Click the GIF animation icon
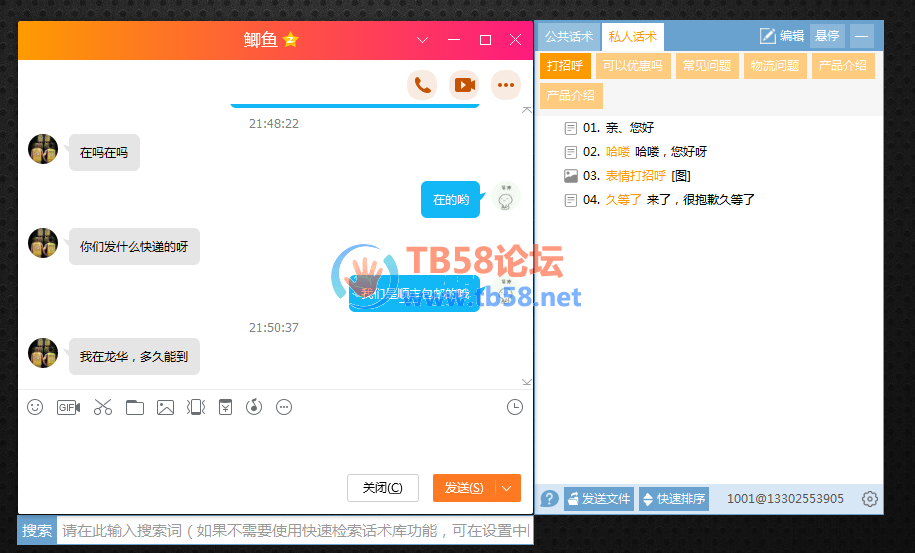 (x=68, y=407)
